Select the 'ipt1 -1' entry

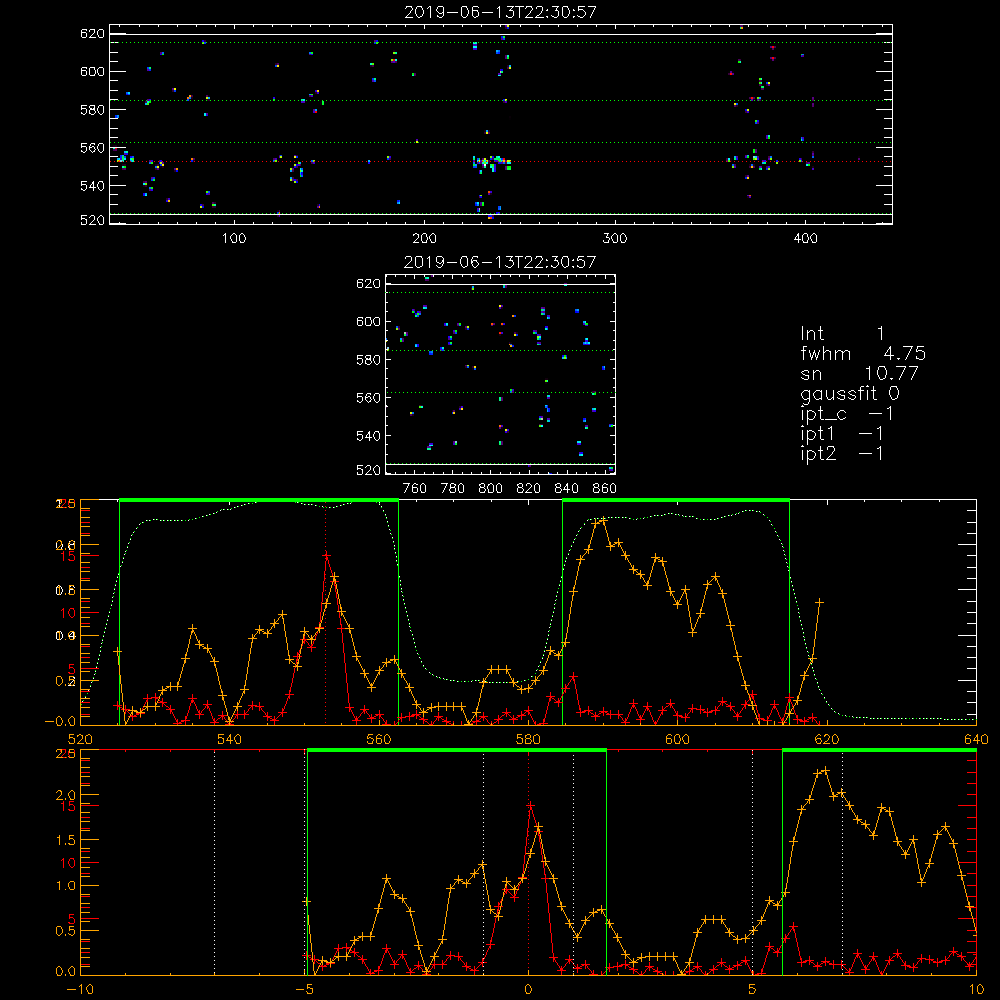(x=842, y=434)
